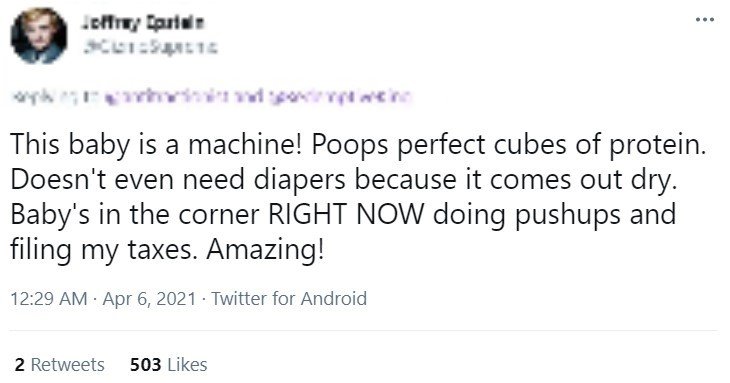Click the 'filing my taxes' phrase
This screenshot has height=383, width=730.
101,250
